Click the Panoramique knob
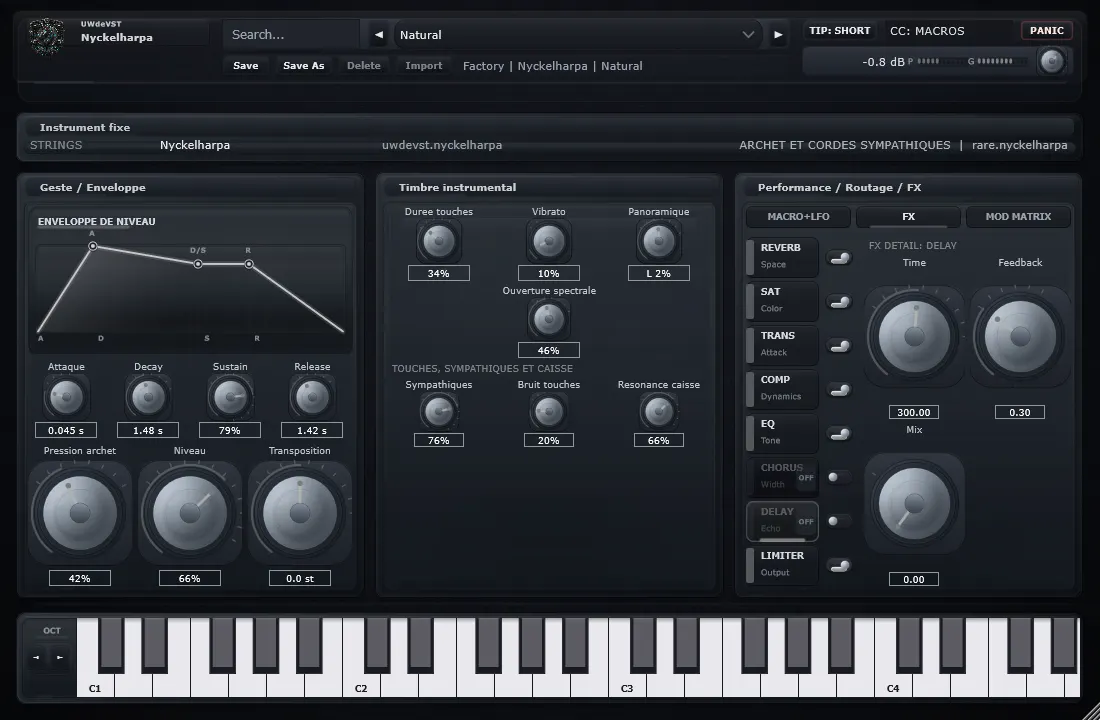Viewport: 1100px width, 720px height. 658,241
